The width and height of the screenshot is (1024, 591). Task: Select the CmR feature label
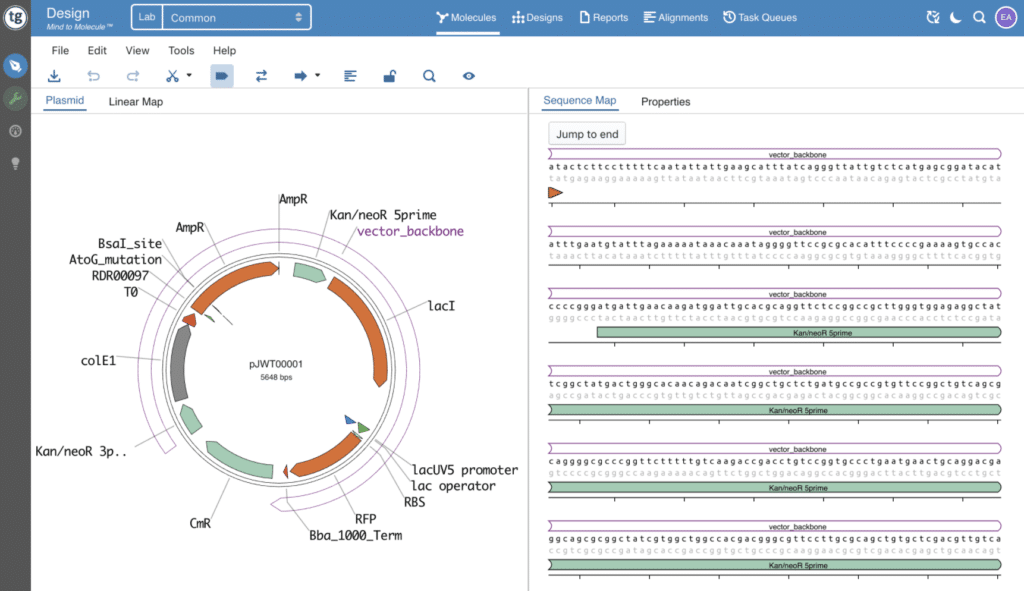200,523
